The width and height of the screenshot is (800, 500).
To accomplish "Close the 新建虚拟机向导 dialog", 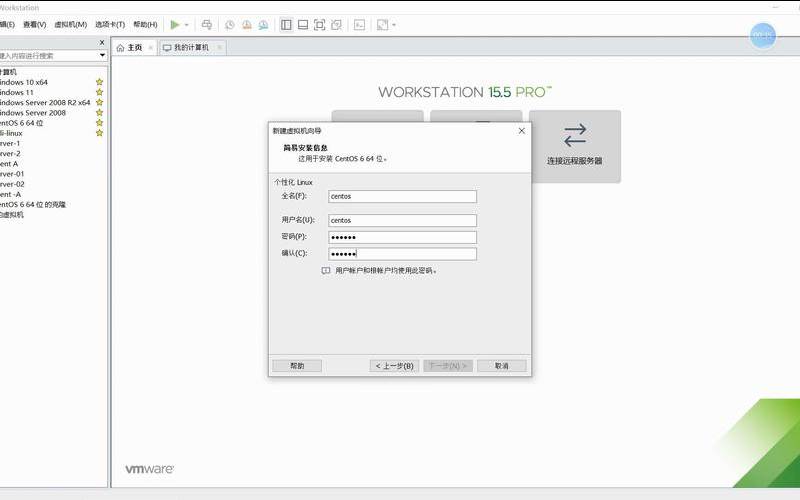I will tap(521, 131).
